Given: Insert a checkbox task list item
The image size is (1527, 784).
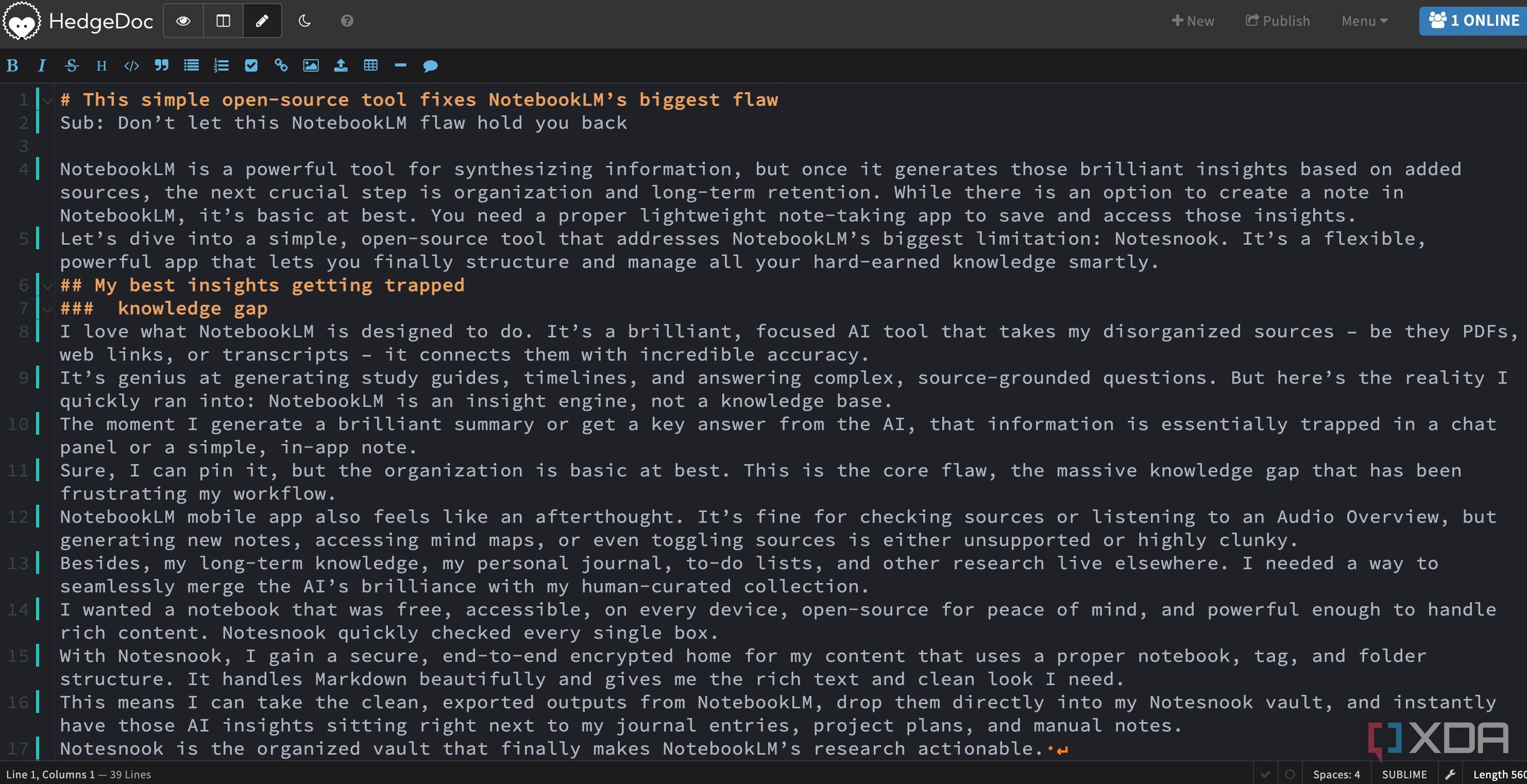Looking at the screenshot, I should click(x=251, y=66).
